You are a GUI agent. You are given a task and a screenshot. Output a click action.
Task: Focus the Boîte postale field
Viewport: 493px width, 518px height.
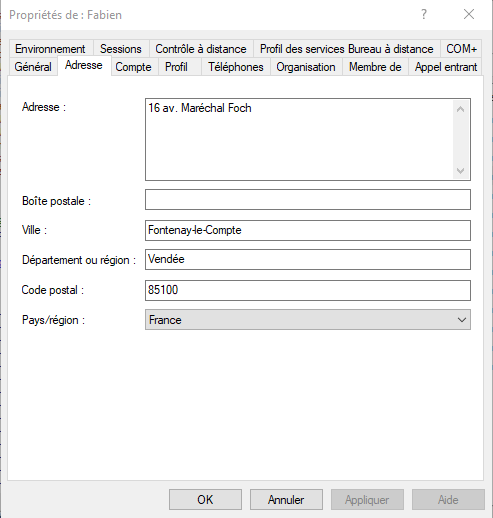tap(308, 200)
